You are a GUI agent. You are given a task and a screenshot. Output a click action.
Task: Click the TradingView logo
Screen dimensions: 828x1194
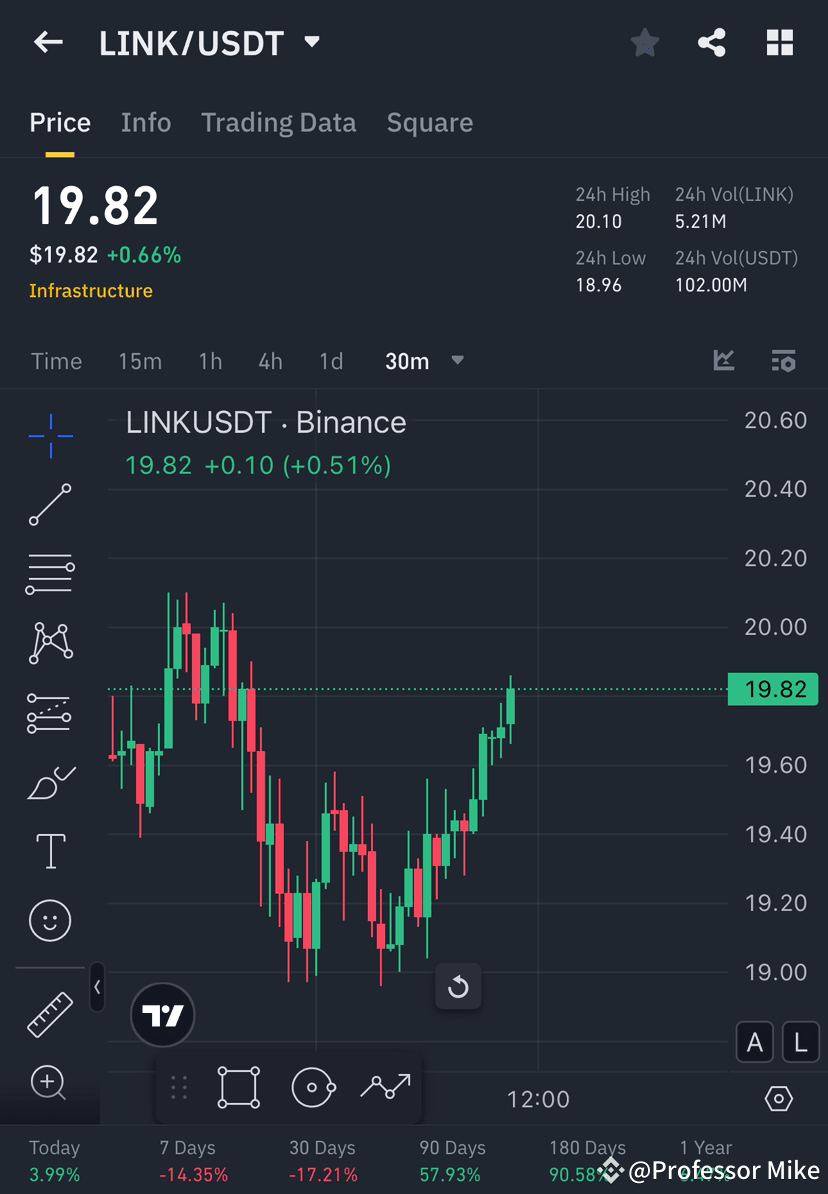coord(162,1014)
